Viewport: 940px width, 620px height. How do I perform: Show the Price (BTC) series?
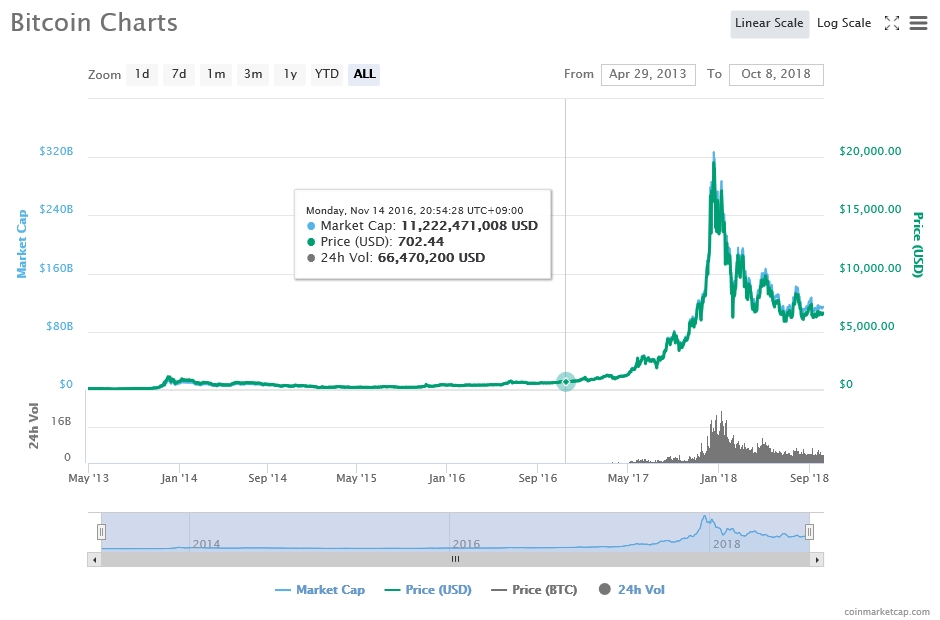[534, 590]
